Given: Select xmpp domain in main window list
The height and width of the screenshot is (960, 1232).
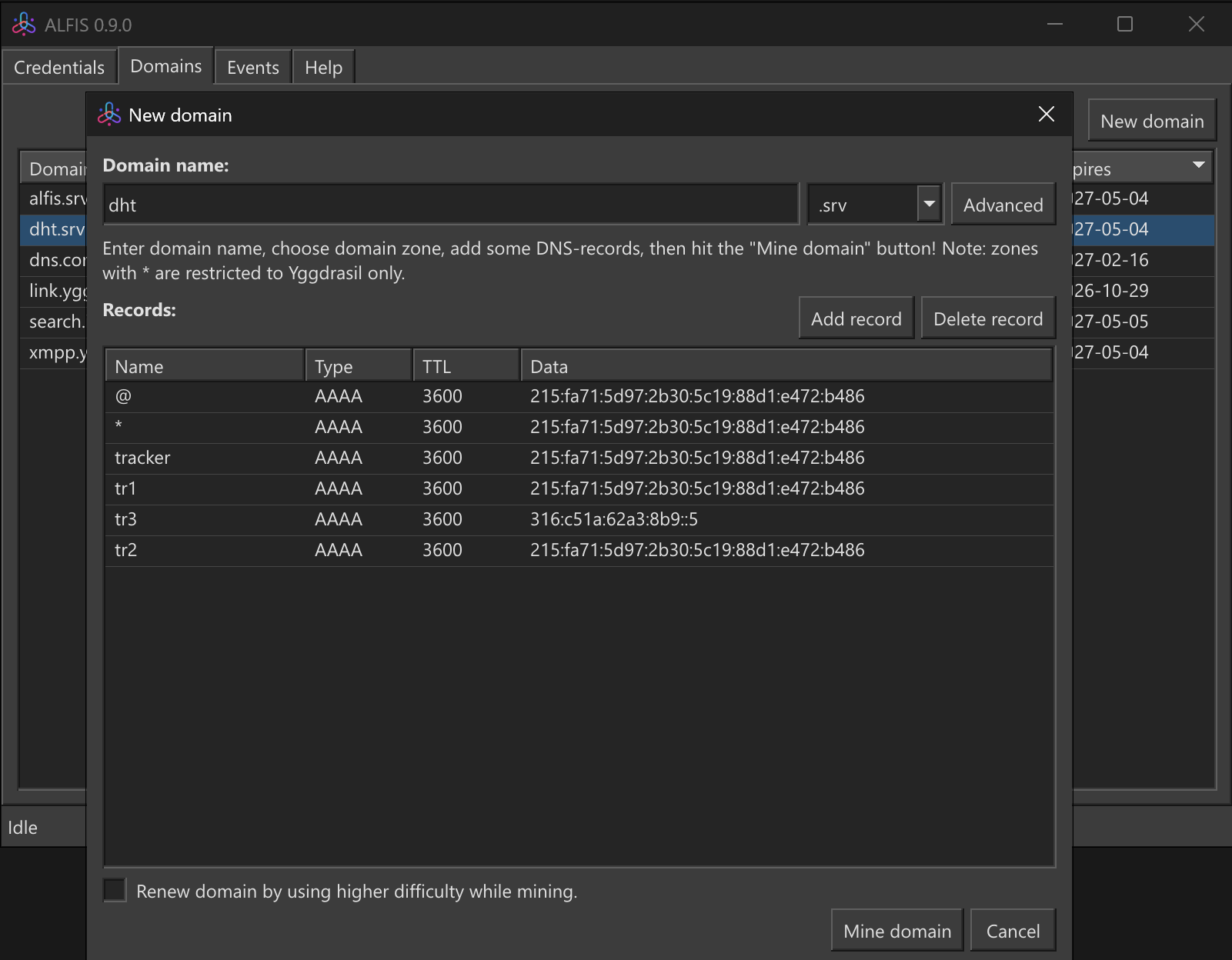Looking at the screenshot, I should (x=54, y=352).
